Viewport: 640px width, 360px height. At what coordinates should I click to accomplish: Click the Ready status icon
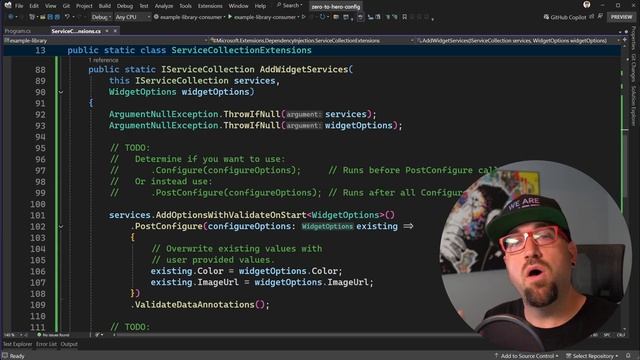5,356
